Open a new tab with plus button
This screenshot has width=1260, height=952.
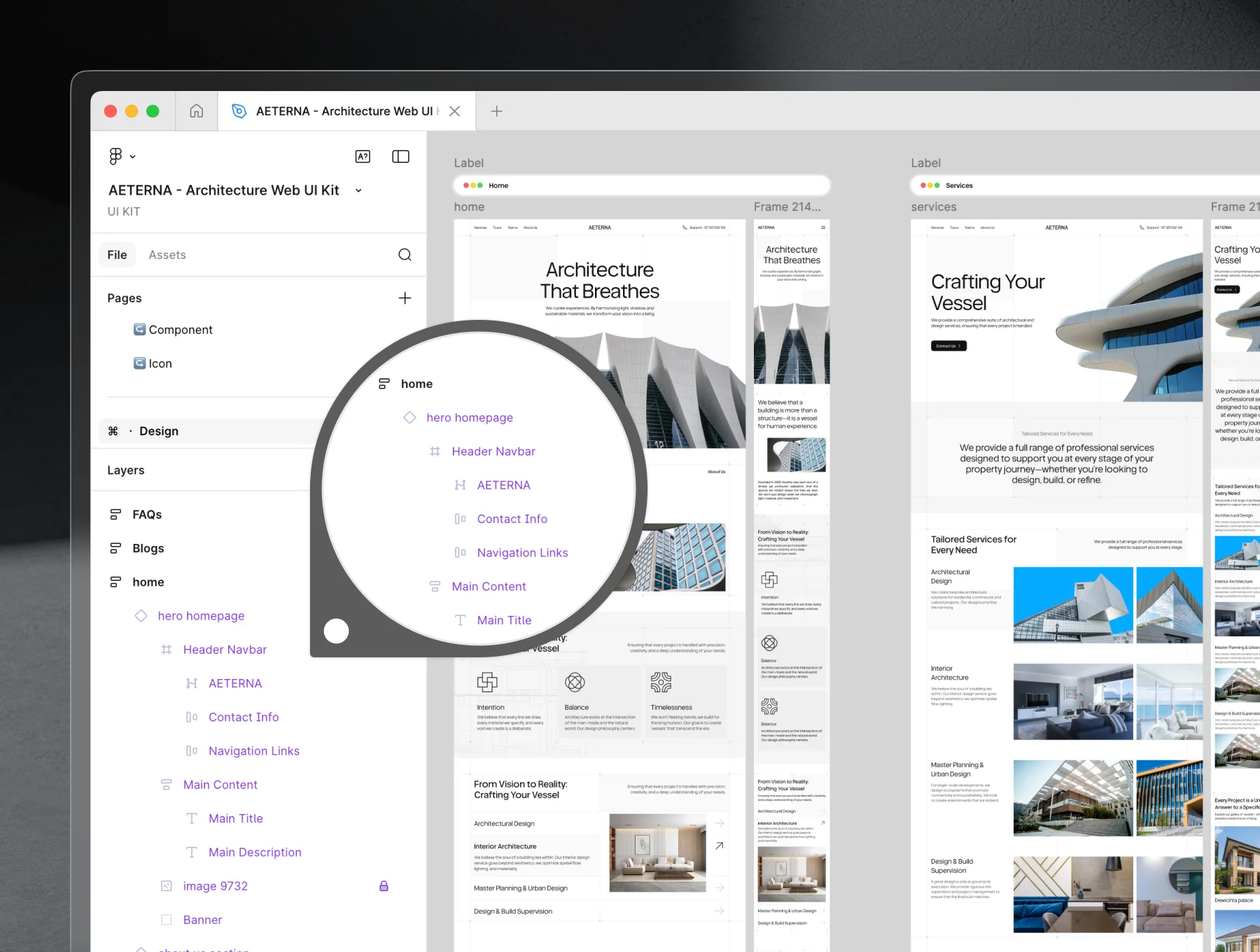coord(496,111)
